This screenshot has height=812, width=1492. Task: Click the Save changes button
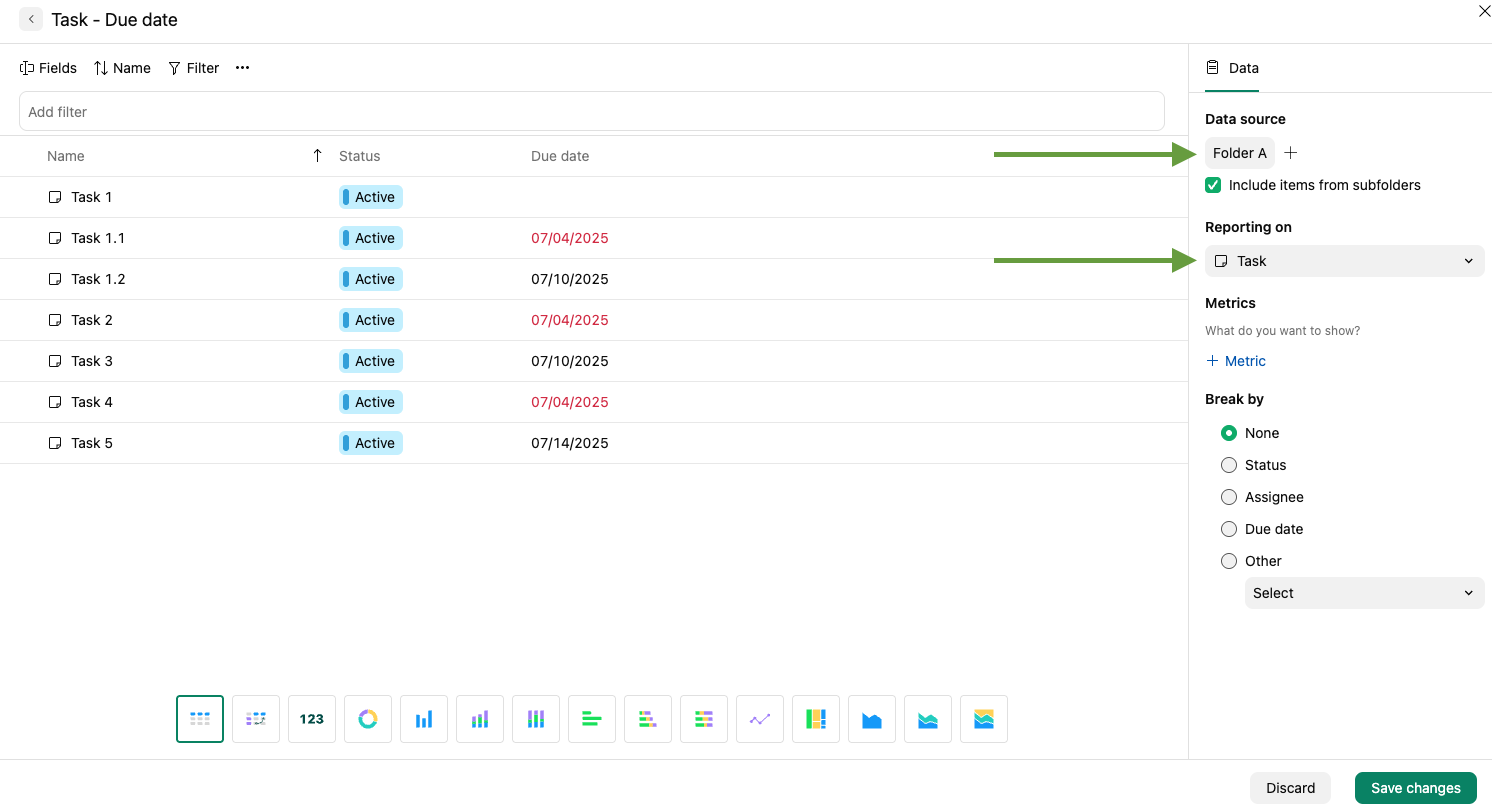[x=1415, y=788]
